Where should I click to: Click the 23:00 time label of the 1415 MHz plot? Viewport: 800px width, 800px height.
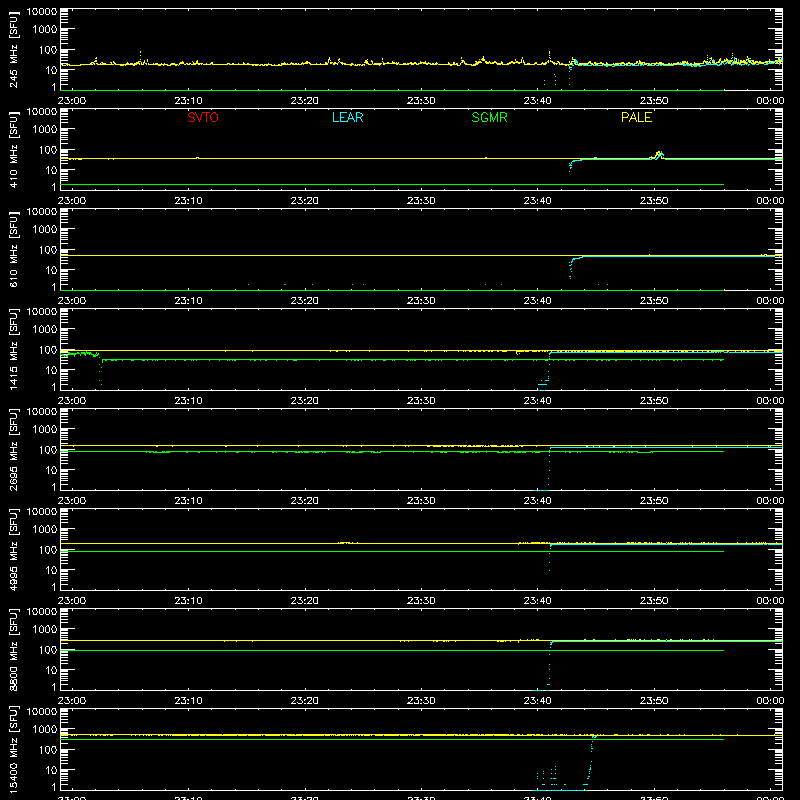tap(72, 401)
